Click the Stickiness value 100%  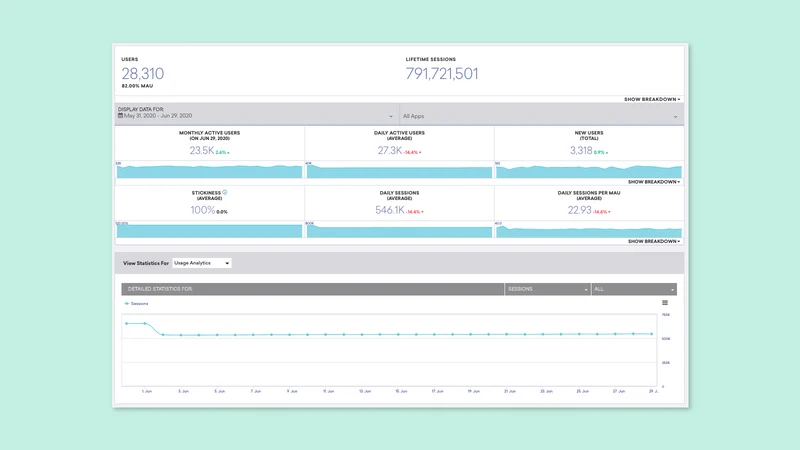coord(203,210)
